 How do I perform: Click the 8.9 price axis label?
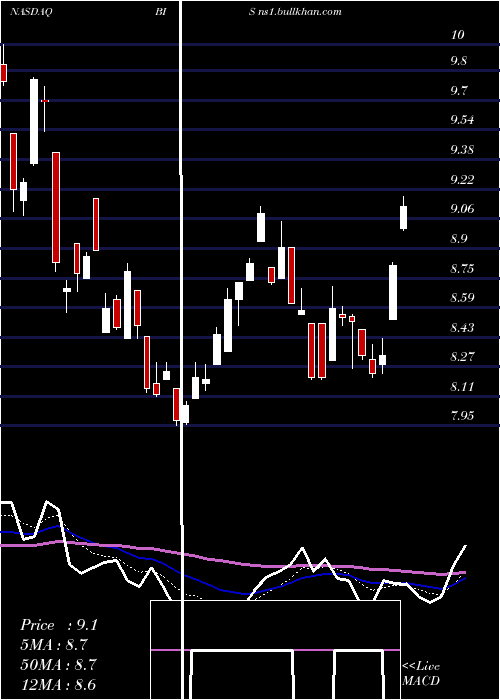point(458,239)
